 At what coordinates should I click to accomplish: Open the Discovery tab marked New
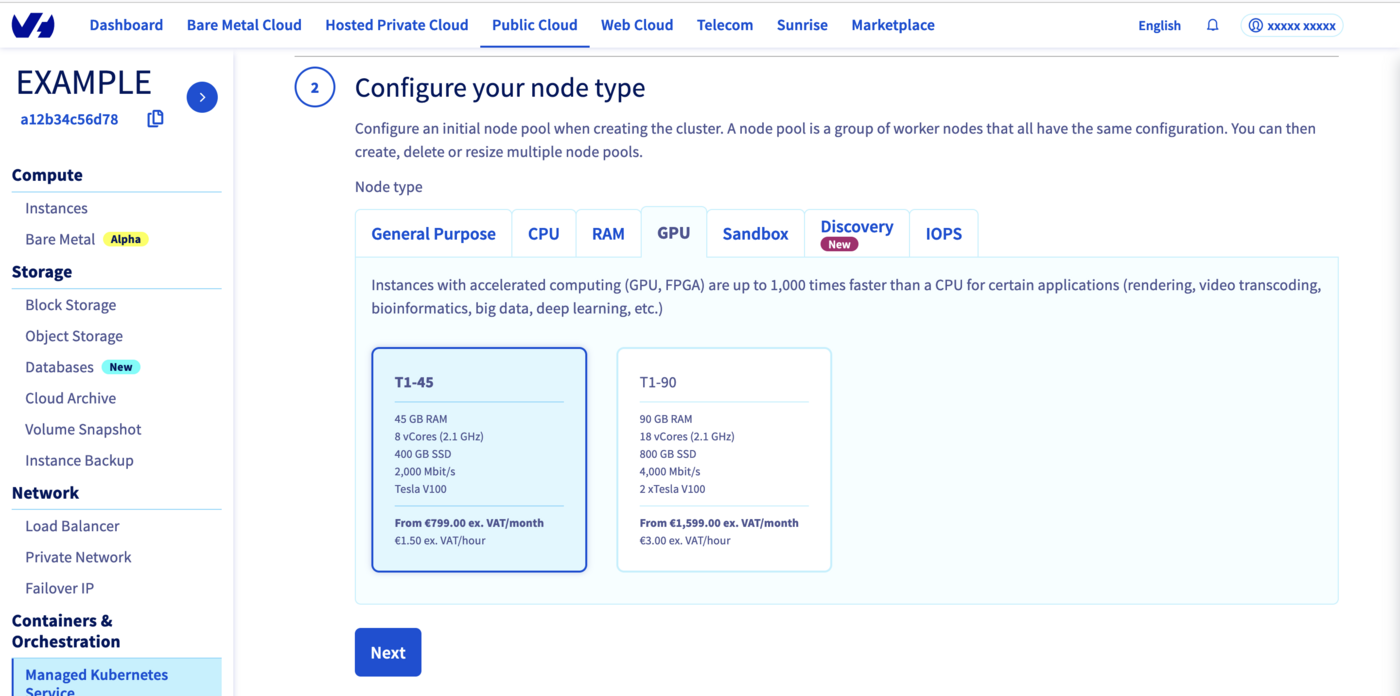pyautogui.click(x=856, y=232)
